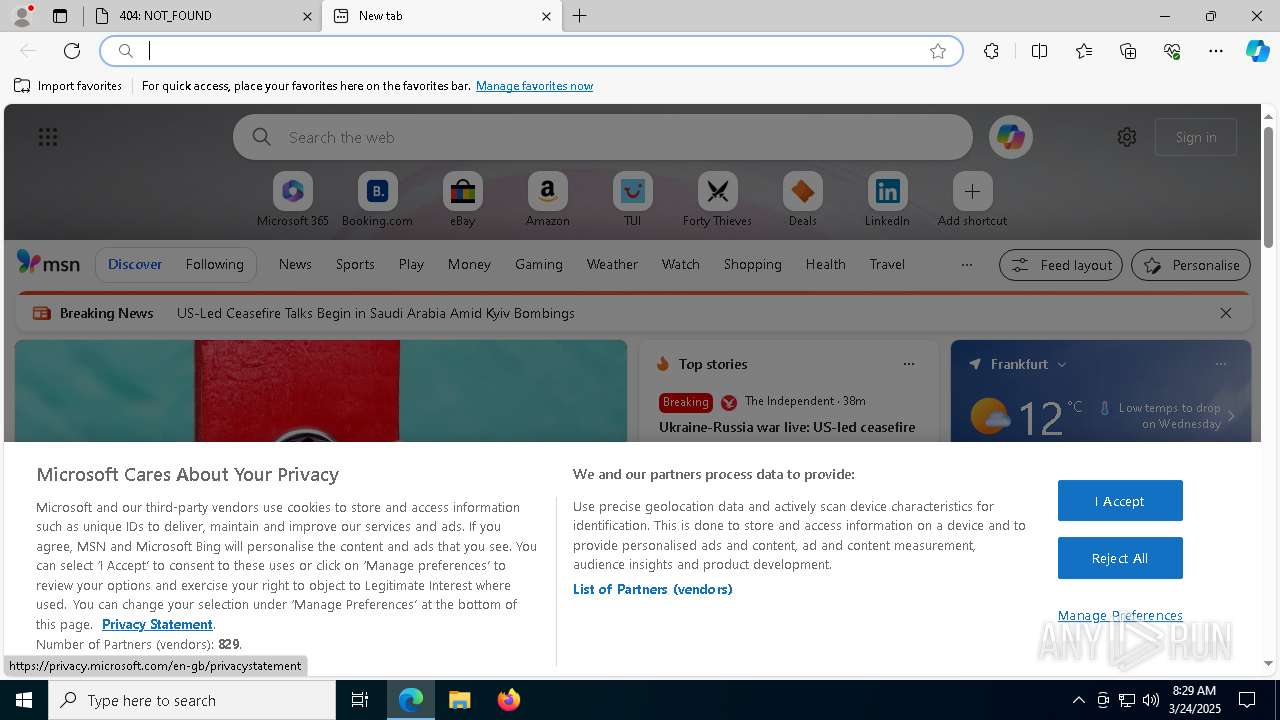
Task: Launch Firefox from the taskbar
Action: (509, 700)
